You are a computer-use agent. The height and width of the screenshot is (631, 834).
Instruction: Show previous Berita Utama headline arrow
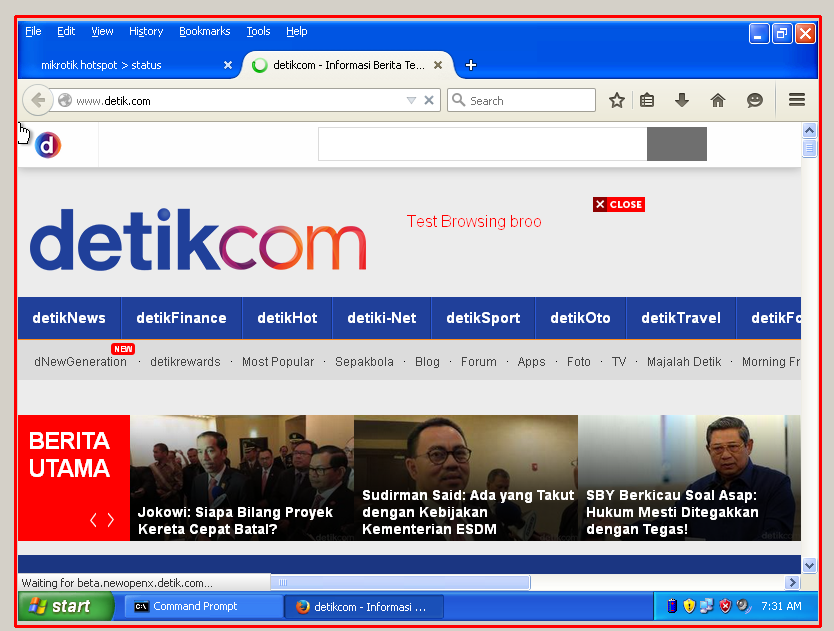(x=93, y=520)
